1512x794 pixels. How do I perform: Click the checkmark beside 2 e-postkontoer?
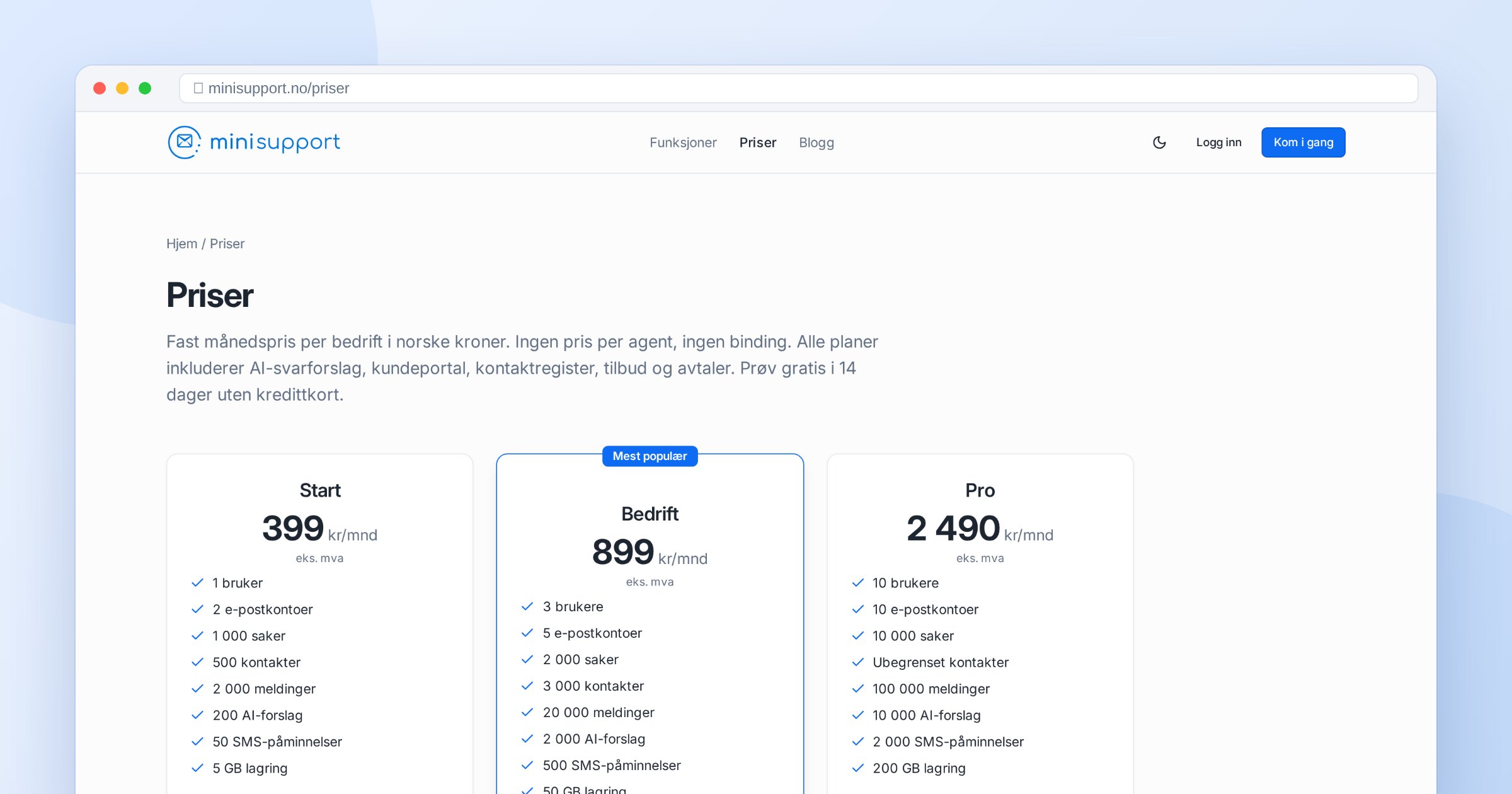[x=197, y=609]
